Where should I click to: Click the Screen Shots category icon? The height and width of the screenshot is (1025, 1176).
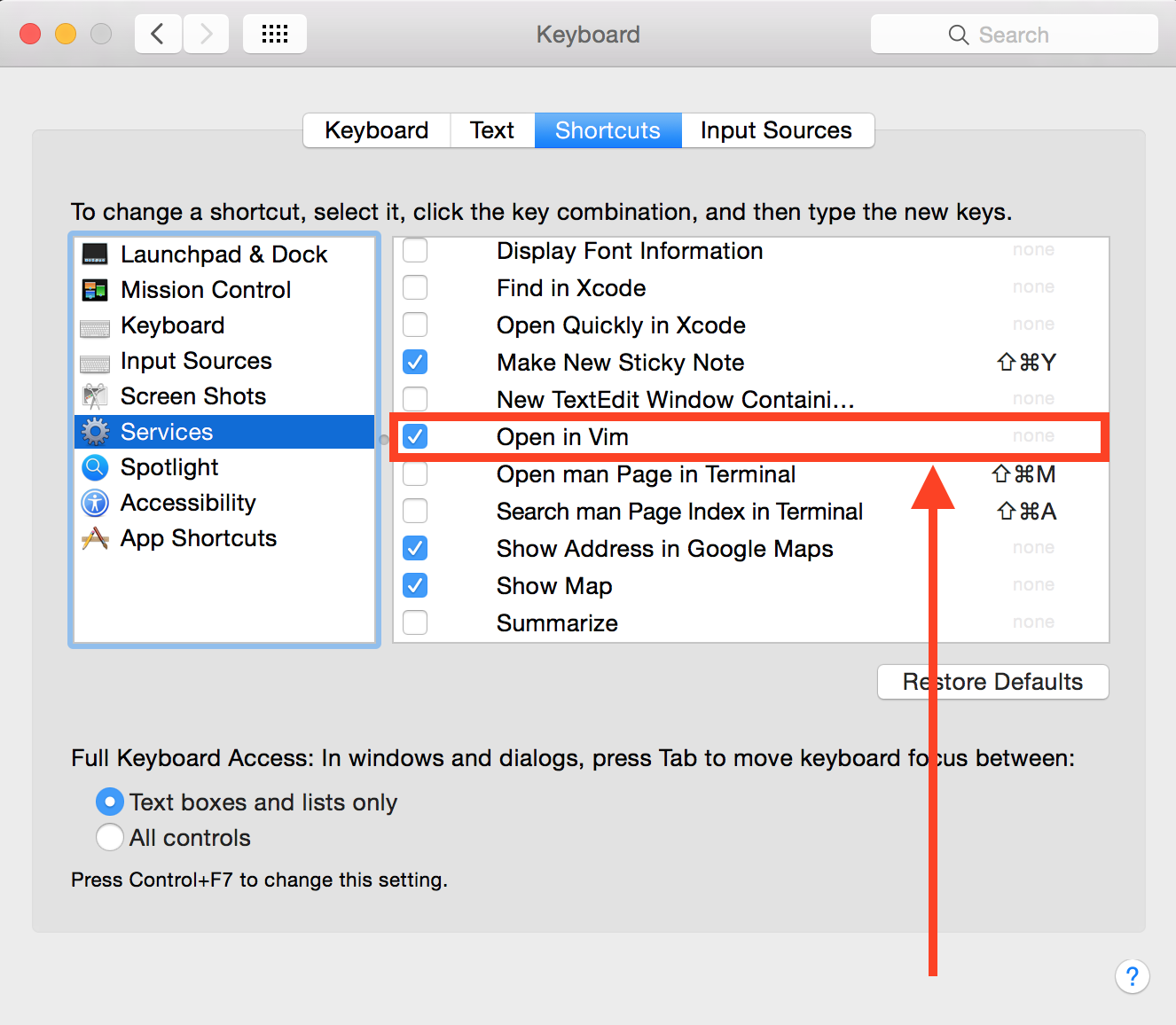(95, 396)
